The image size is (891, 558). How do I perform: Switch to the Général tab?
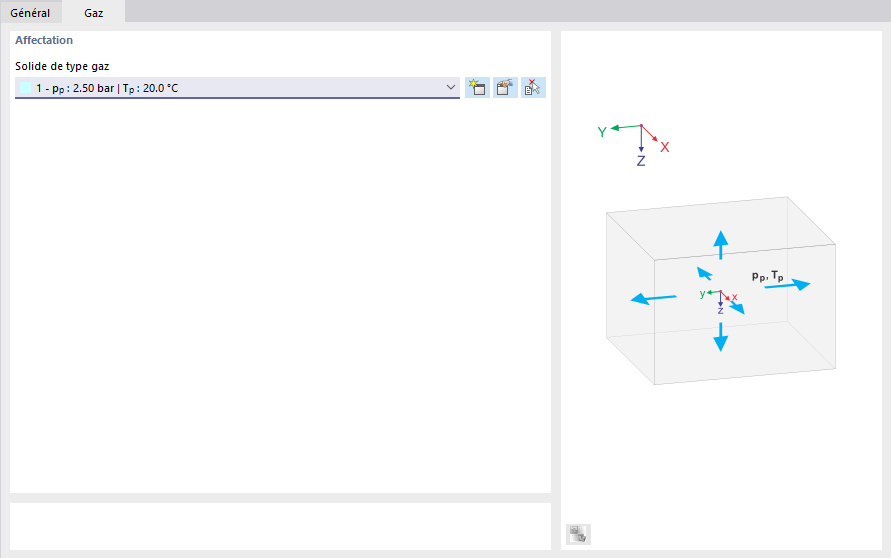click(x=30, y=13)
